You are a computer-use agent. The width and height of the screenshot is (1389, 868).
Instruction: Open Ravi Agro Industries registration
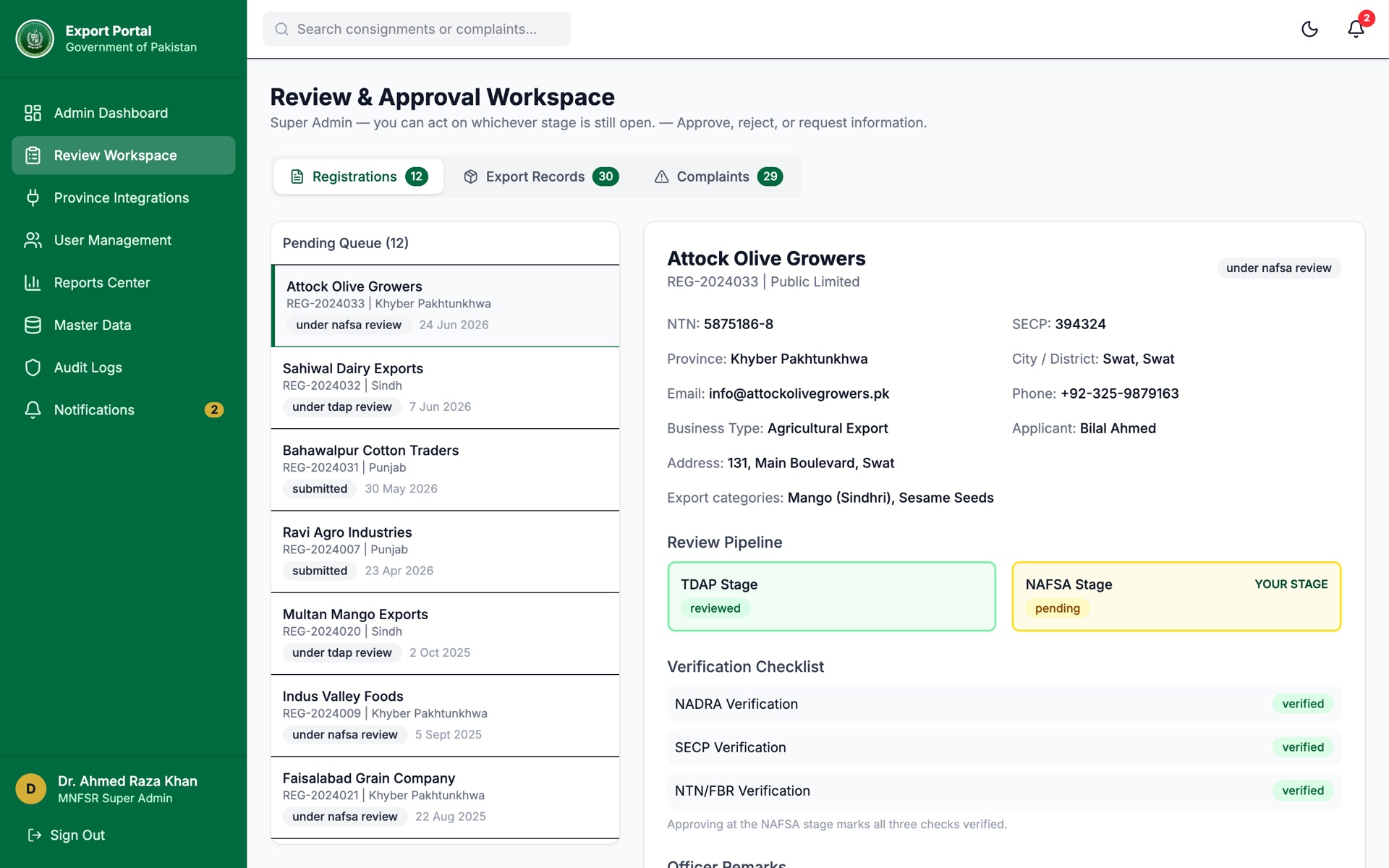(446, 552)
